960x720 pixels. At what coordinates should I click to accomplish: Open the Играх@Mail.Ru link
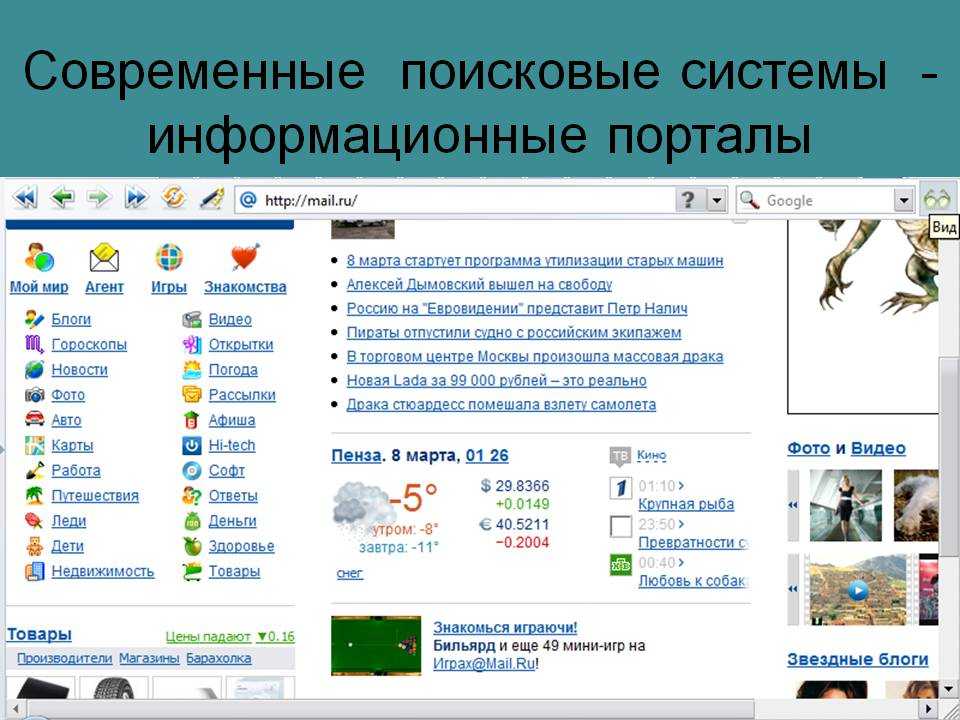(x=484, y=663)
